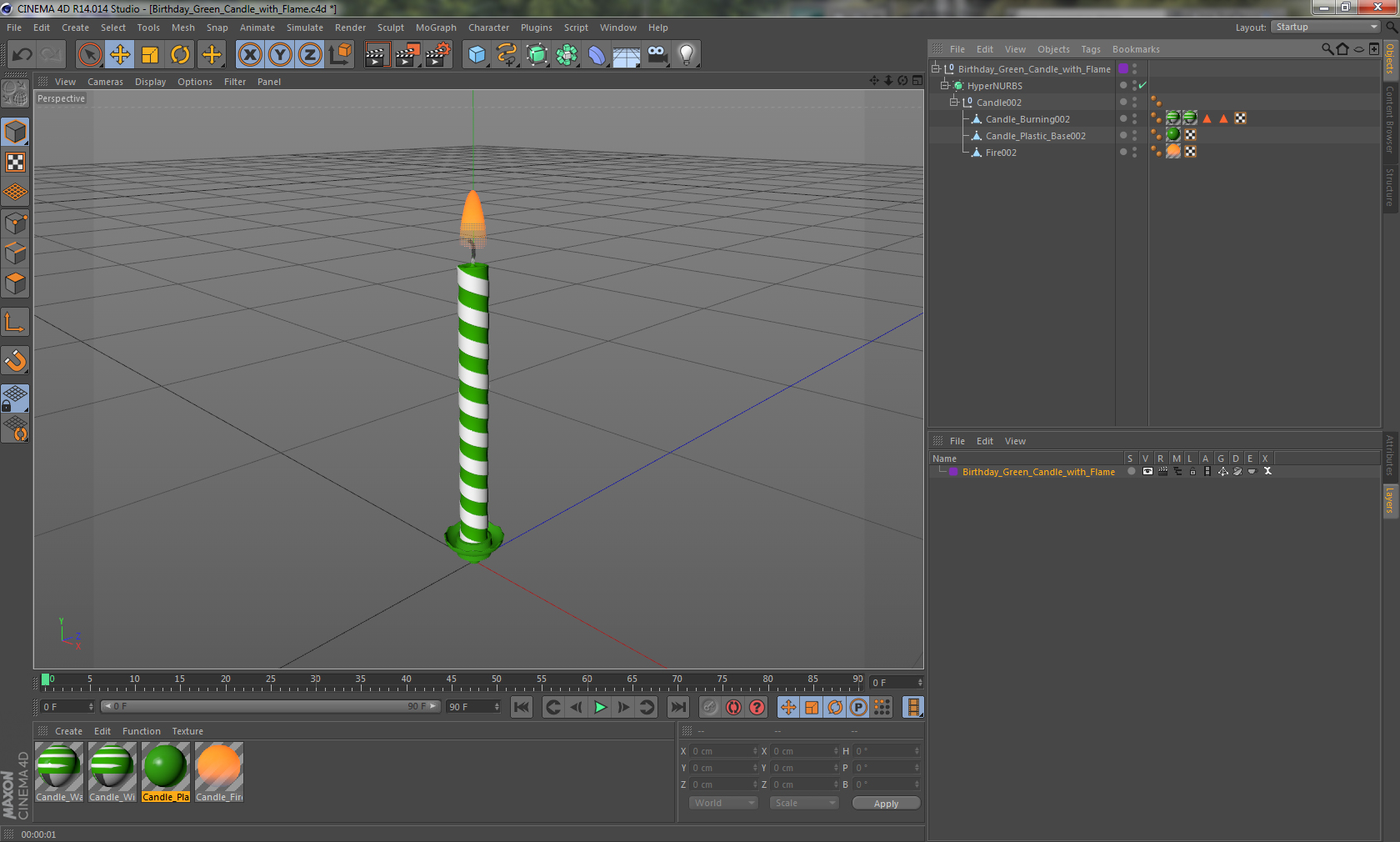Open the Layers side tab
1400x842 pixels.
[x=1390, y=501]
